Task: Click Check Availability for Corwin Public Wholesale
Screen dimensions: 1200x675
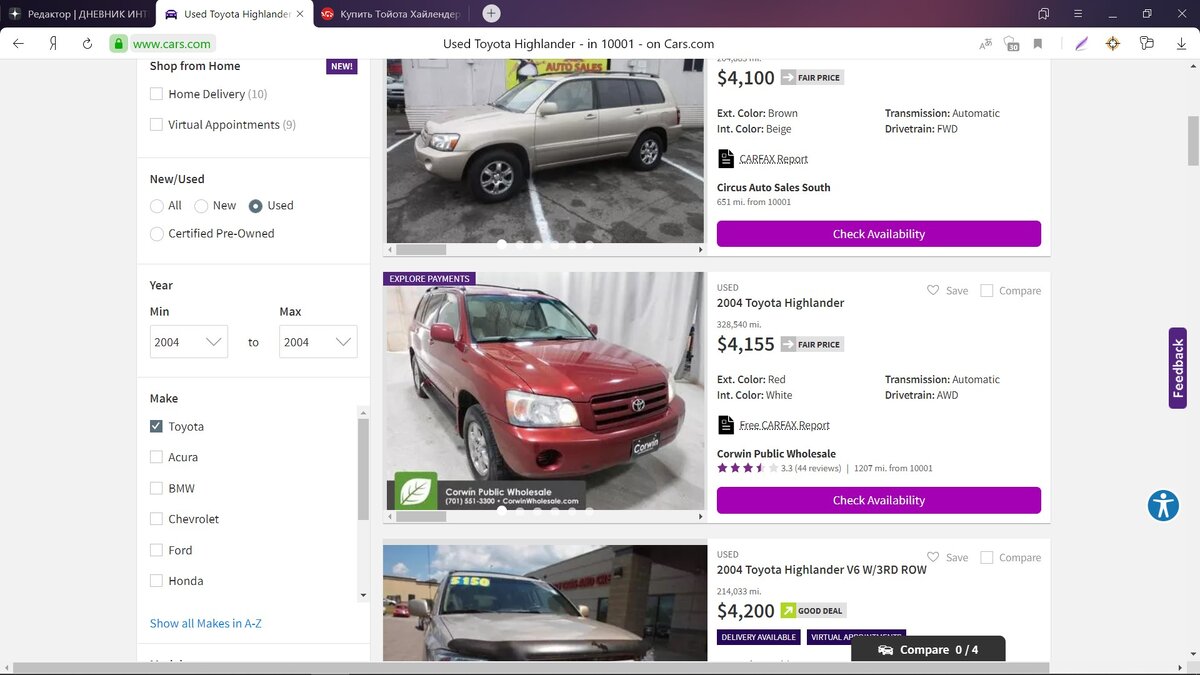Action: [x=879, y=500]
